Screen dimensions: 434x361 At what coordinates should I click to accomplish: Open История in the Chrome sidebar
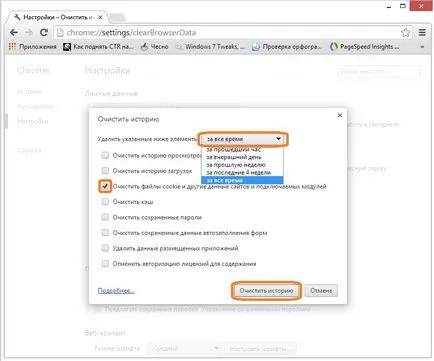tap(29, 91)
